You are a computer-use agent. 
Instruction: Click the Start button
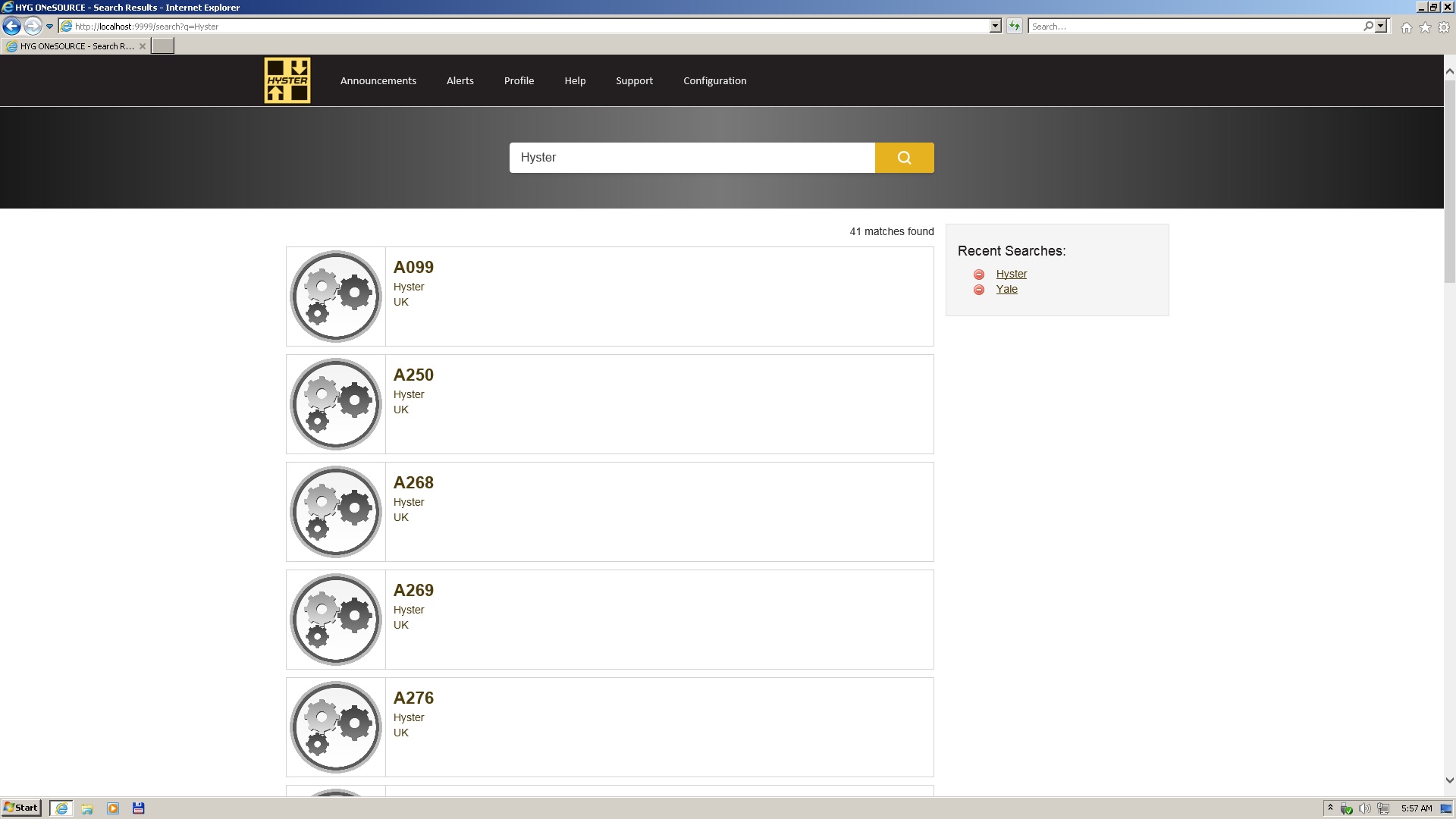coord(20,808)
